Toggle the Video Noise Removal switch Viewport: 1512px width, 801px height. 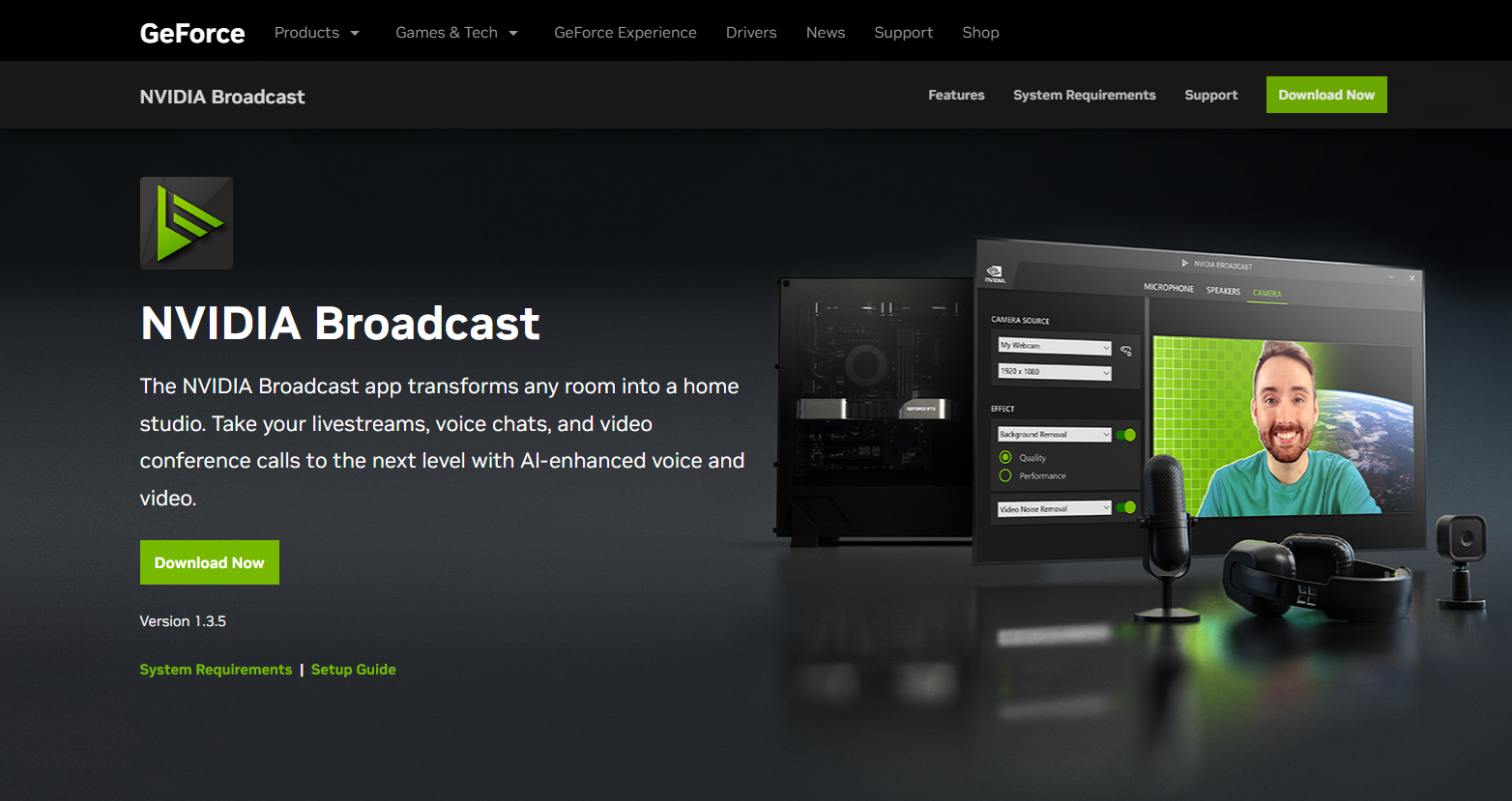[x=1126, y=507]
